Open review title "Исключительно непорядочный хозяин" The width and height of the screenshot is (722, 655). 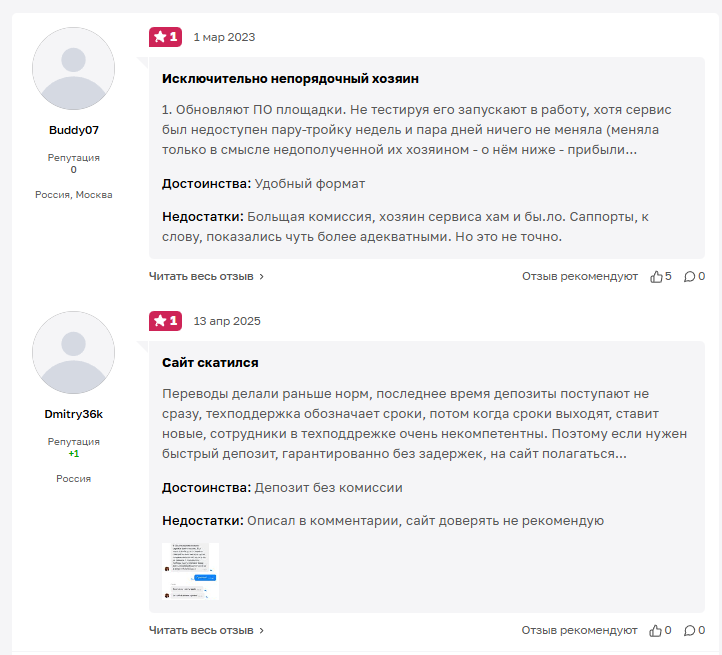(x=290, y=78)
